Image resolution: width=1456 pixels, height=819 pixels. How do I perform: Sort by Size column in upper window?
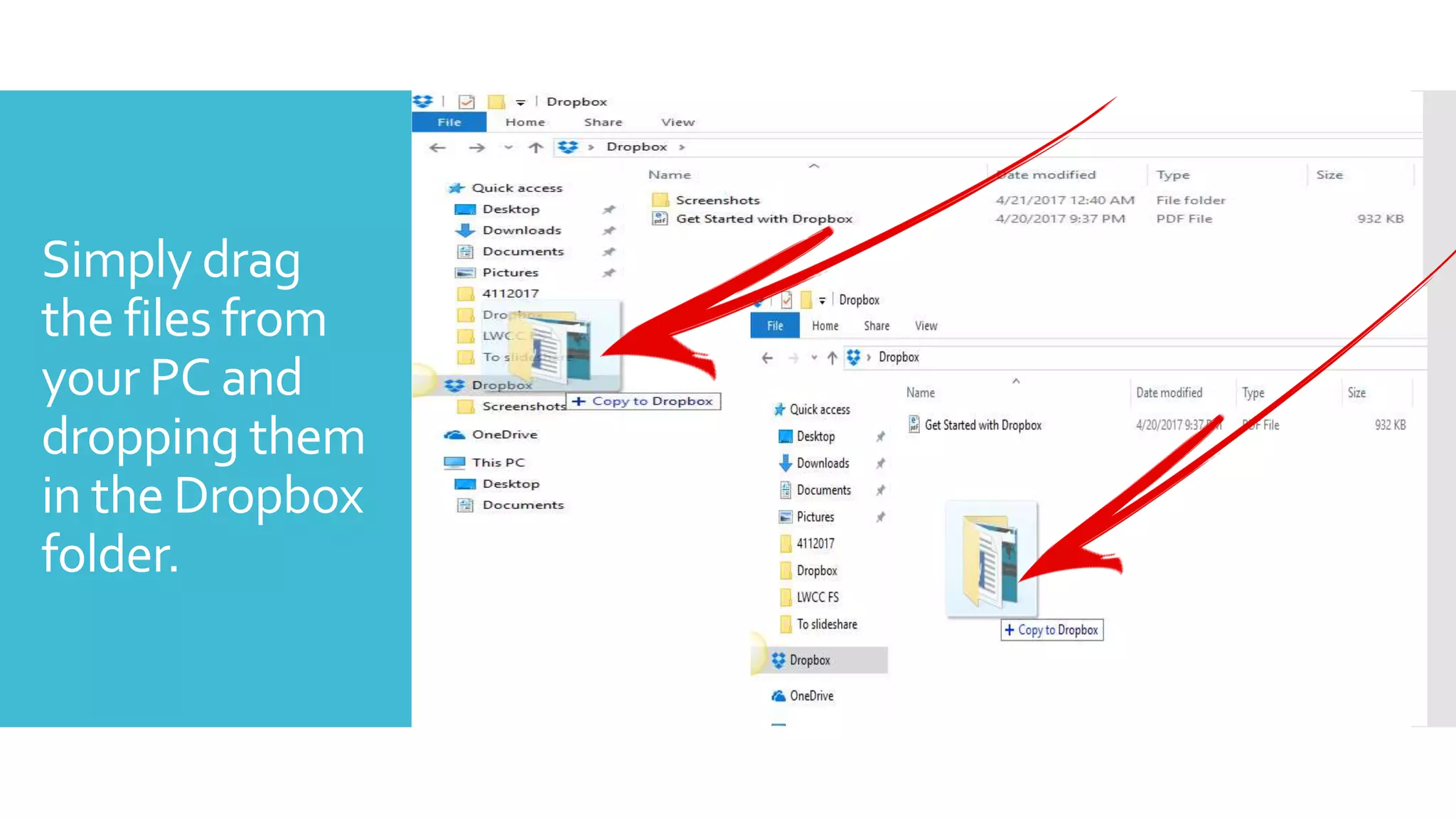pos(1329,175)
